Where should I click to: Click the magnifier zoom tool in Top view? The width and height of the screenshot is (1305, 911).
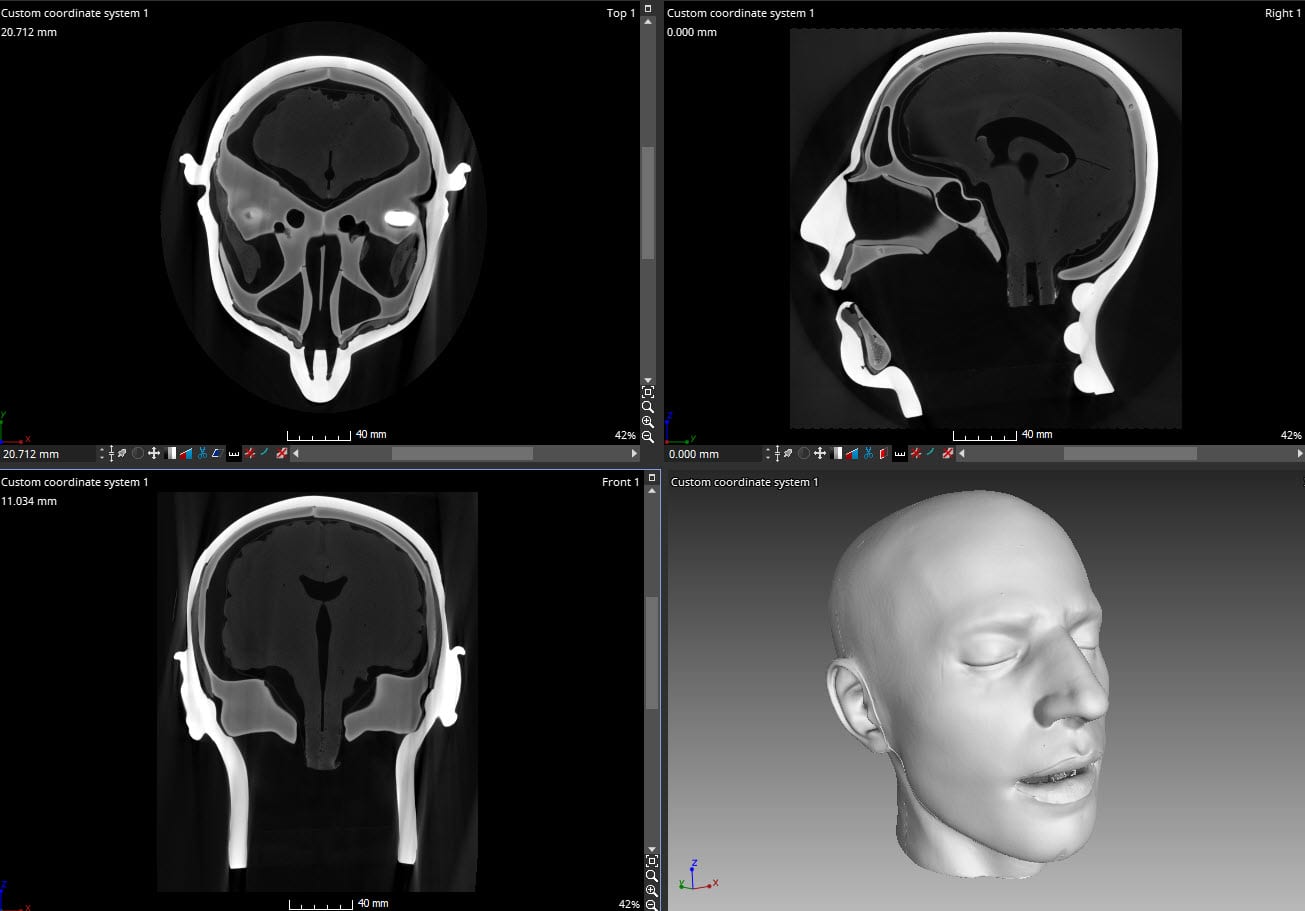(648, 407)
